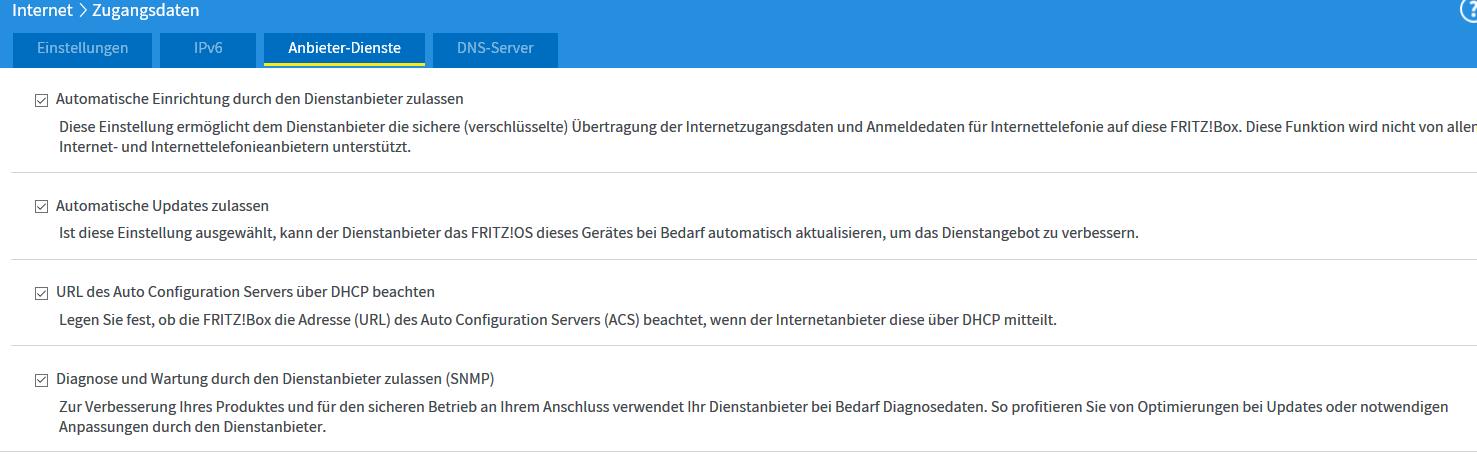
Task: Click the 'URL des Auto Configuration Servers über DHCP beachten' label
Action: point(245,292)
